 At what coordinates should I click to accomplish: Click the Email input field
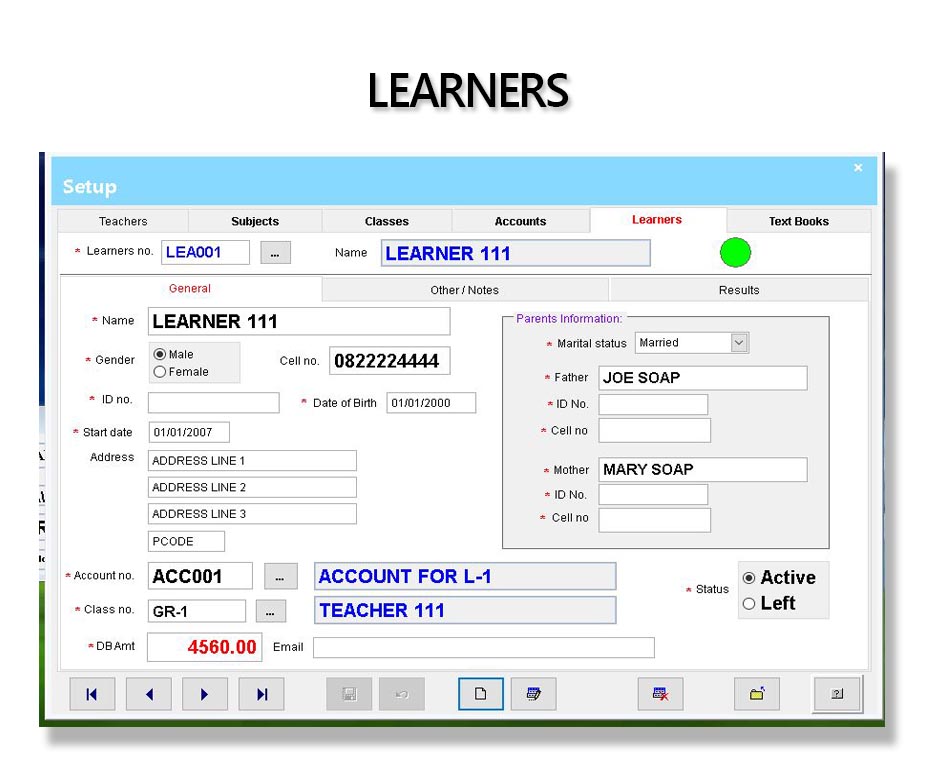click(x=483, y=648)
